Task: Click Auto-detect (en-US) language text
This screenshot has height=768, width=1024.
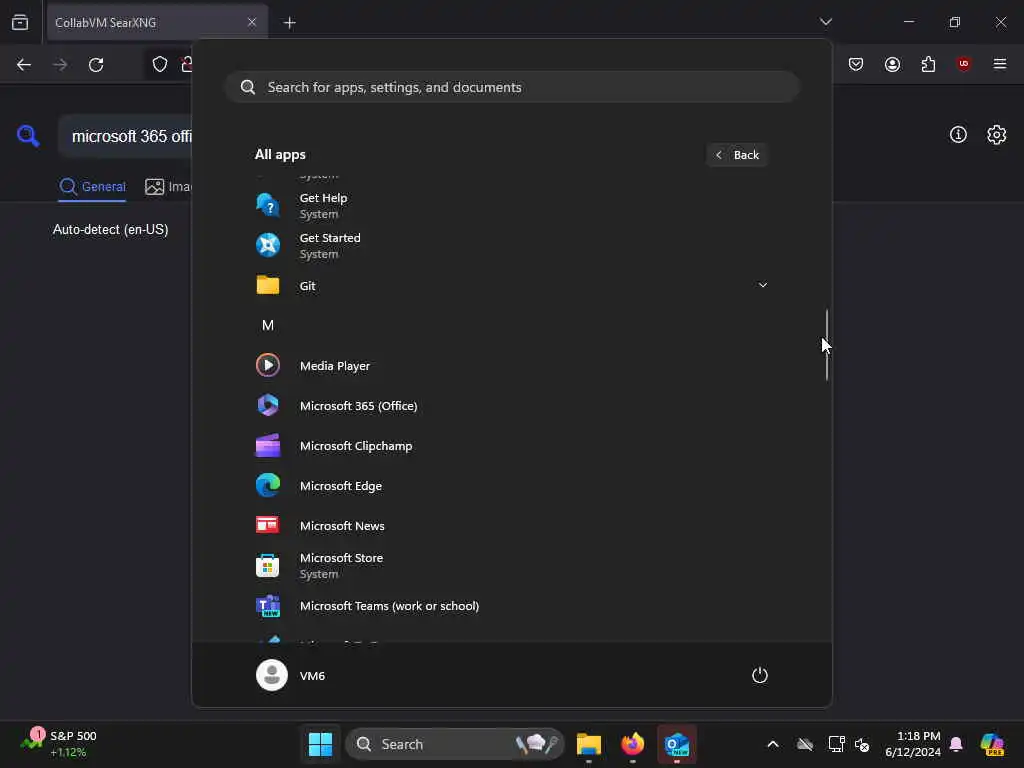Action: pos(110,230)
